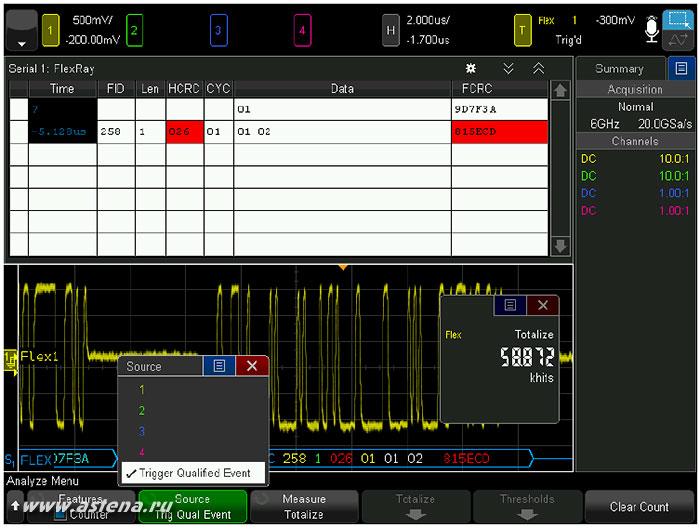Screen dimensions: 700x527
Task: Open FlexRay lister settings gear
Action: point(471,68)
